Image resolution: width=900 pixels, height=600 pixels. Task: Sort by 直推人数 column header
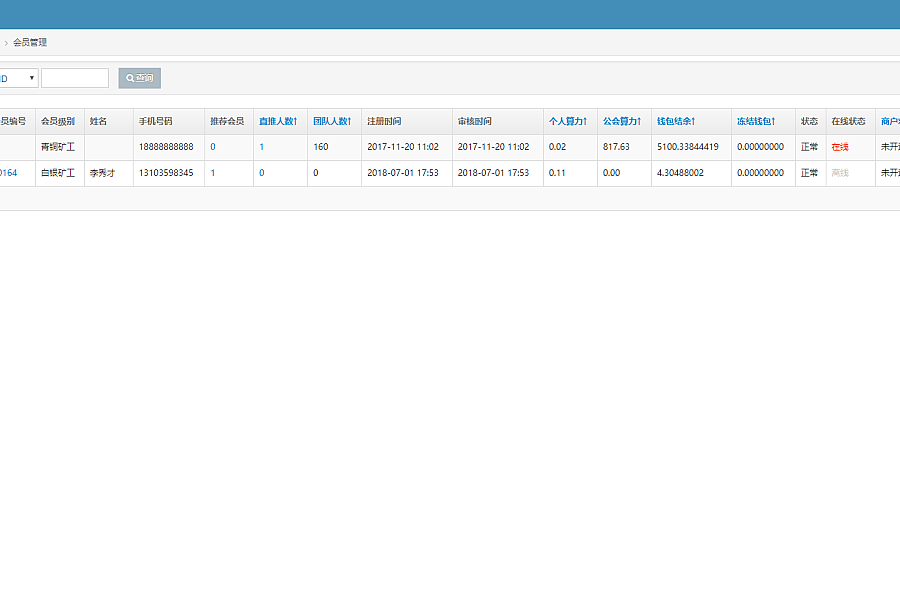pyautogui.click(x=277, y=121)
